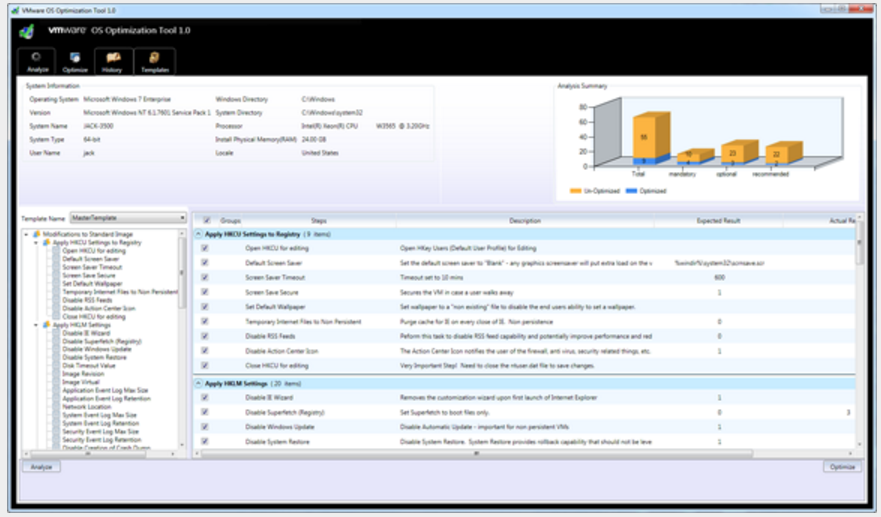881x517 pixels.
Task: Collapse Apply HKLM Settings group in table
Action: coord(198,383)
